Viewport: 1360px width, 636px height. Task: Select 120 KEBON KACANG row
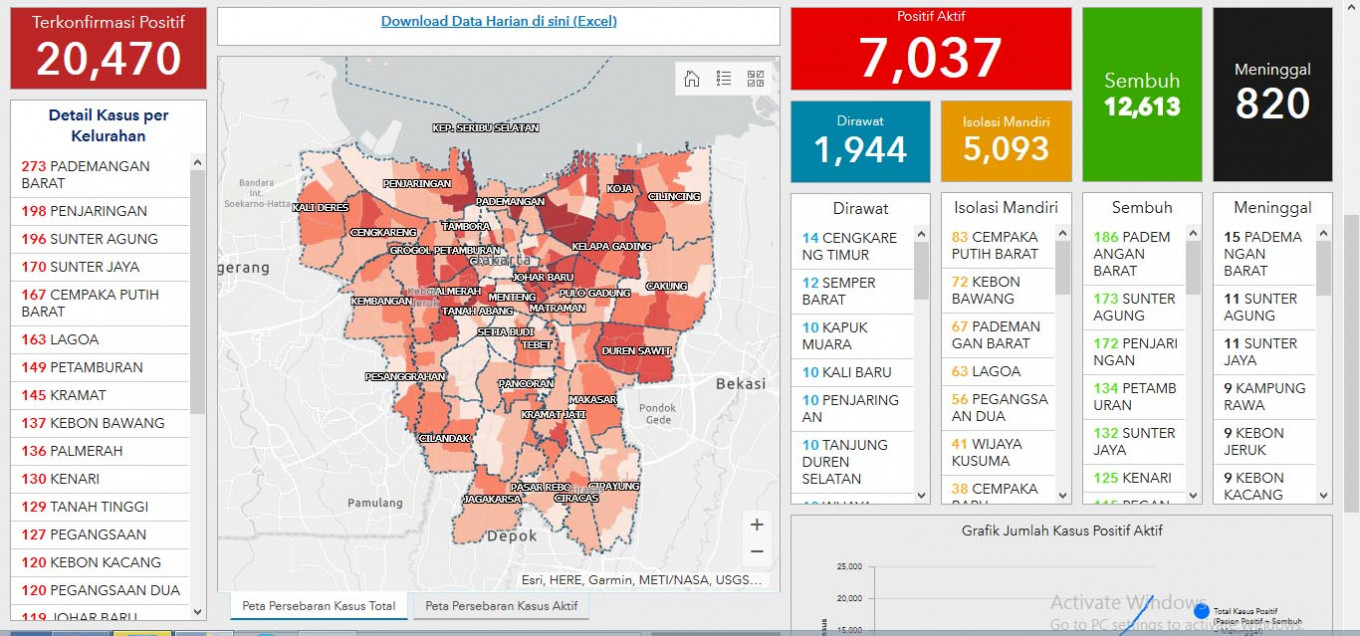pos(100,562)
